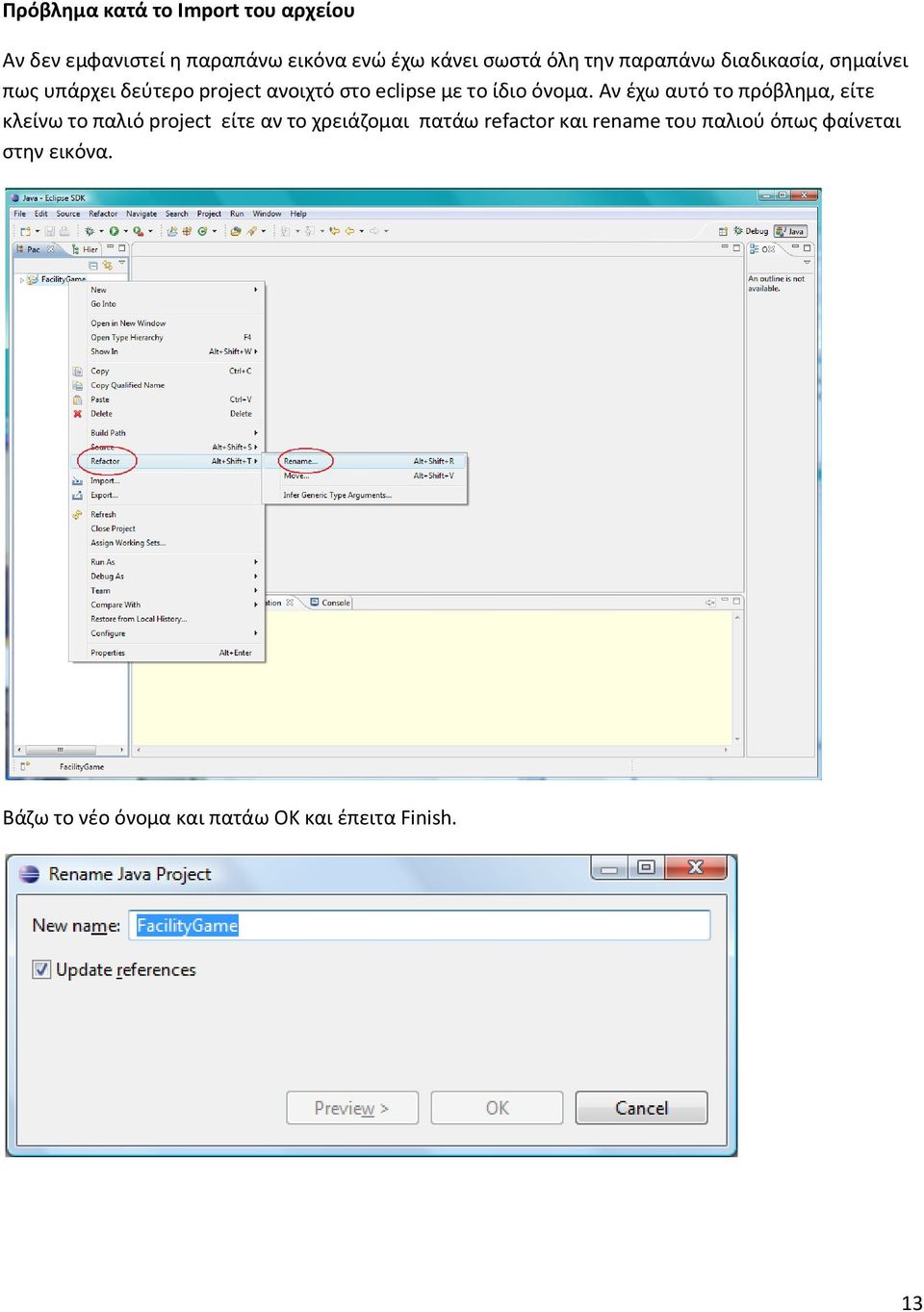This screenshot has height=1312, width=924.
Task: Click the Refresh icon in the context menu
Action: pyautogui.click(x=77, y=515)
